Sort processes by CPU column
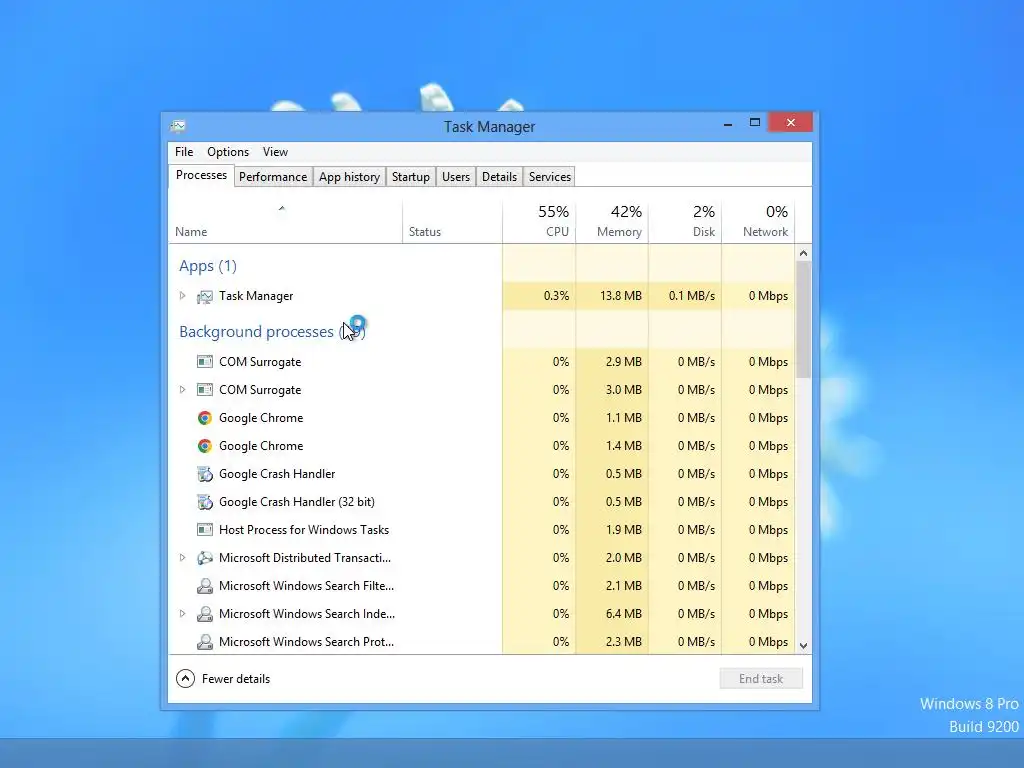1024x768 pixels. pyautogui.click(x=539, y=222)
